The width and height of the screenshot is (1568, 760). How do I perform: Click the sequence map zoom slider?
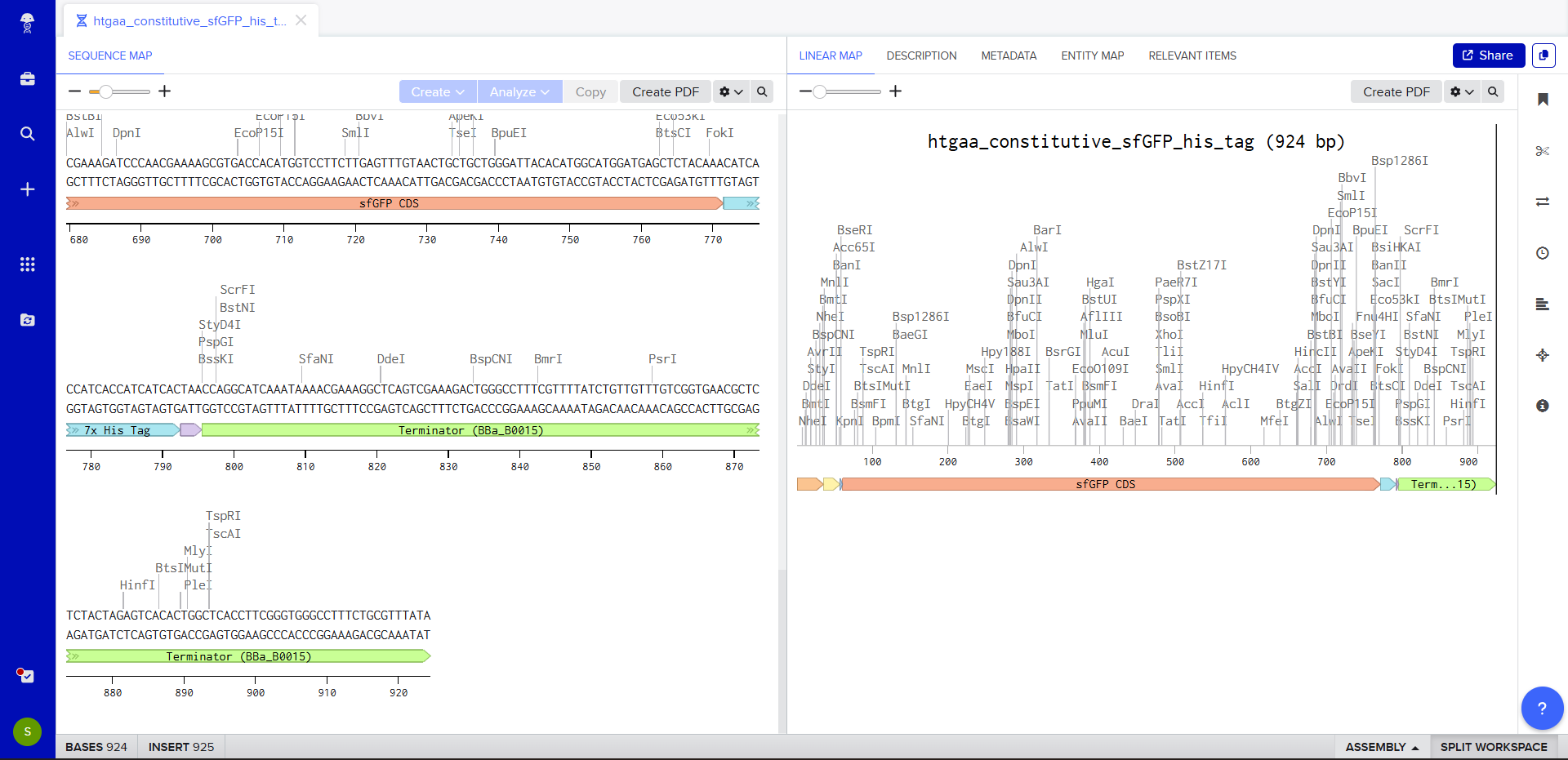coord(119,91)
